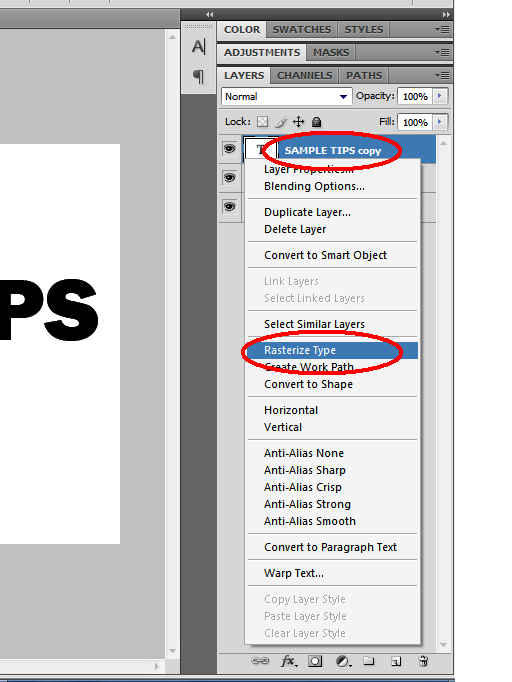The image size is (512, 682).
Task: Open the Color panel options menu
Action: click(x=442, y=30)
